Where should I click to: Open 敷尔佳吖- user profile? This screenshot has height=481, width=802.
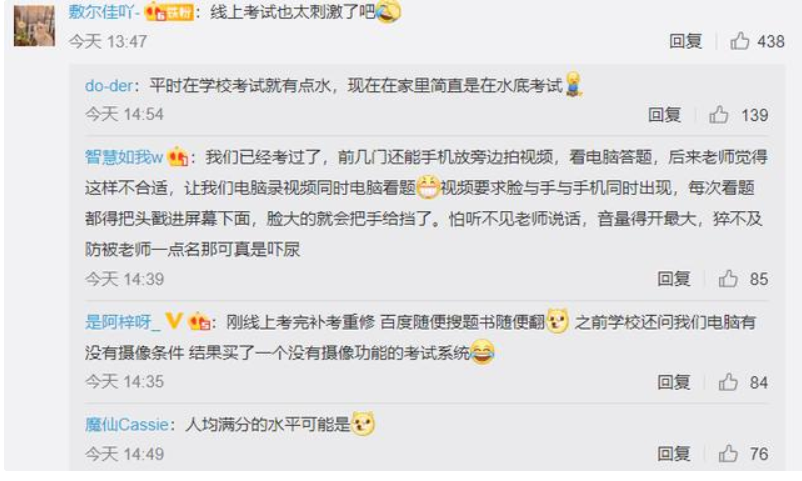[x=104, y=12]
